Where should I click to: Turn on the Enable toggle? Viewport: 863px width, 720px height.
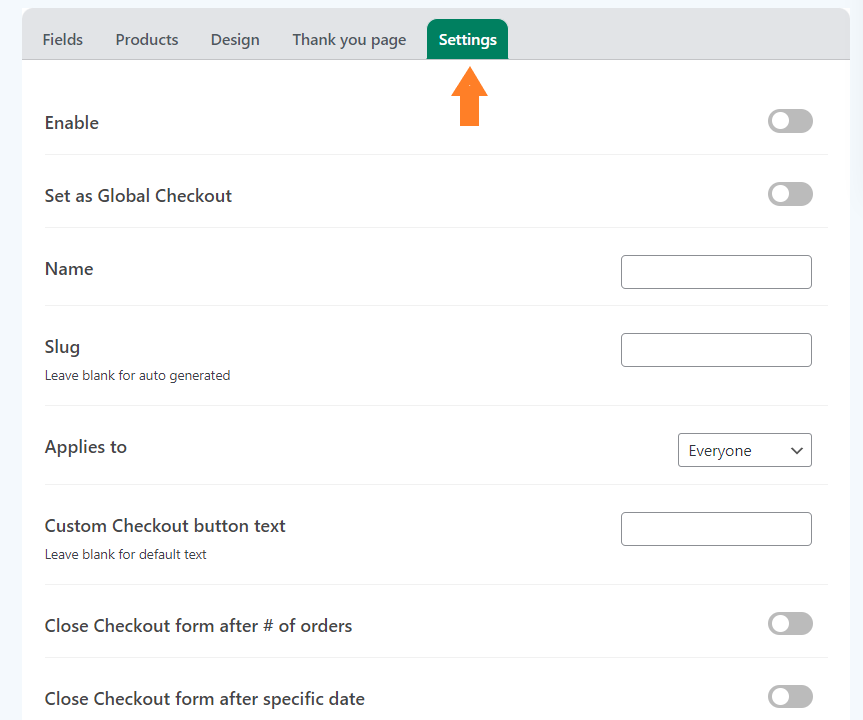(790, 121)
